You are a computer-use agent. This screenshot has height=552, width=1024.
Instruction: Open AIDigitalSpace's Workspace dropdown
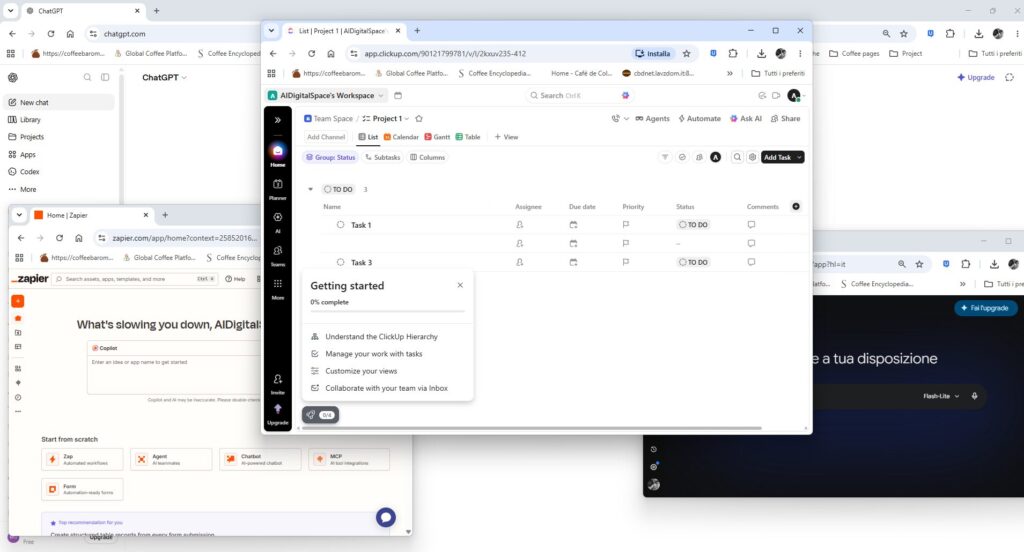326,95
